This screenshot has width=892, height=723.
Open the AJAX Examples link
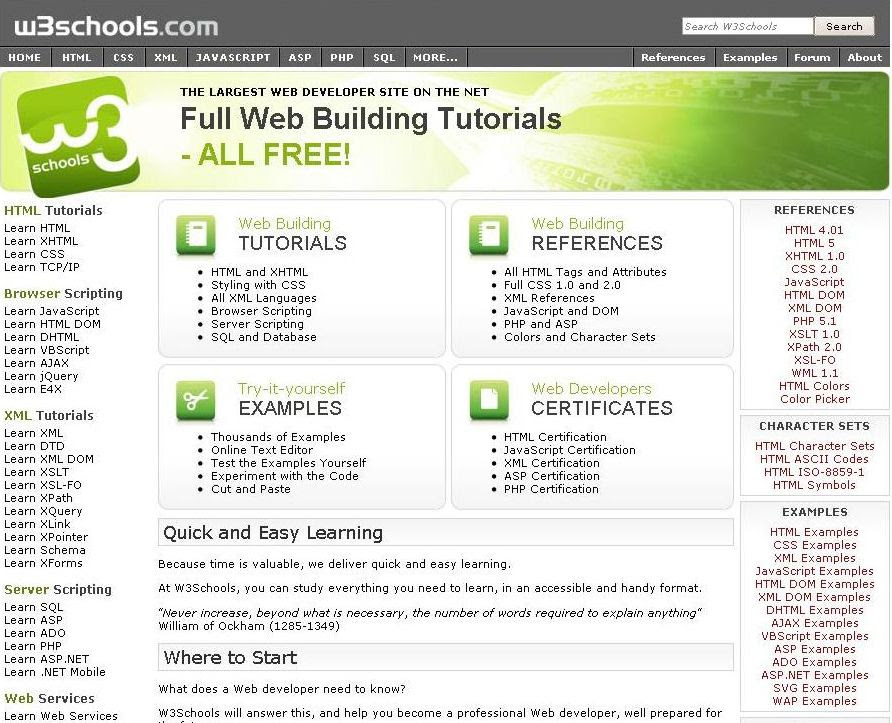(x=814, y=623)
